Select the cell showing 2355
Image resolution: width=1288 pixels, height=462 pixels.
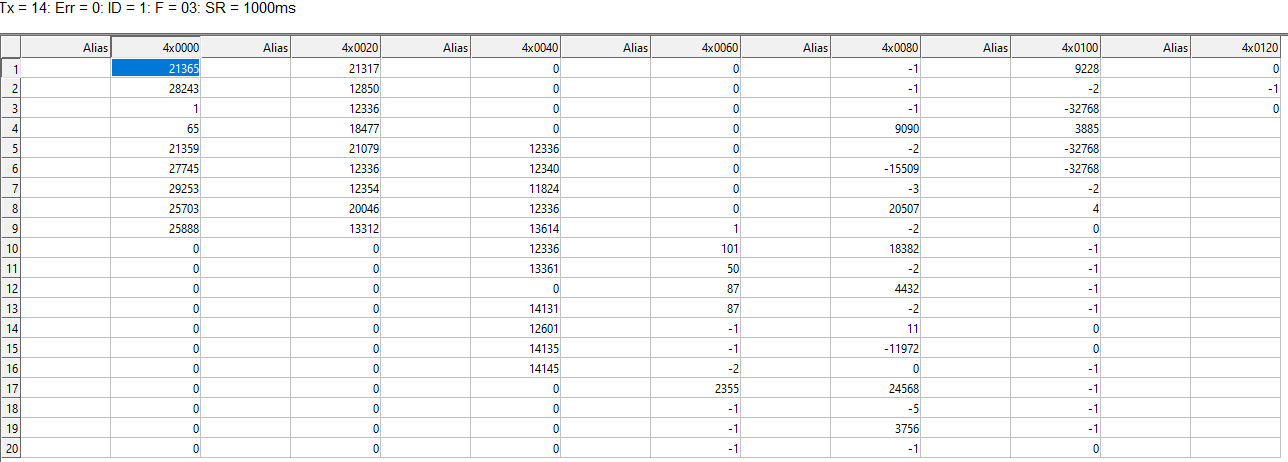[696, 388]
